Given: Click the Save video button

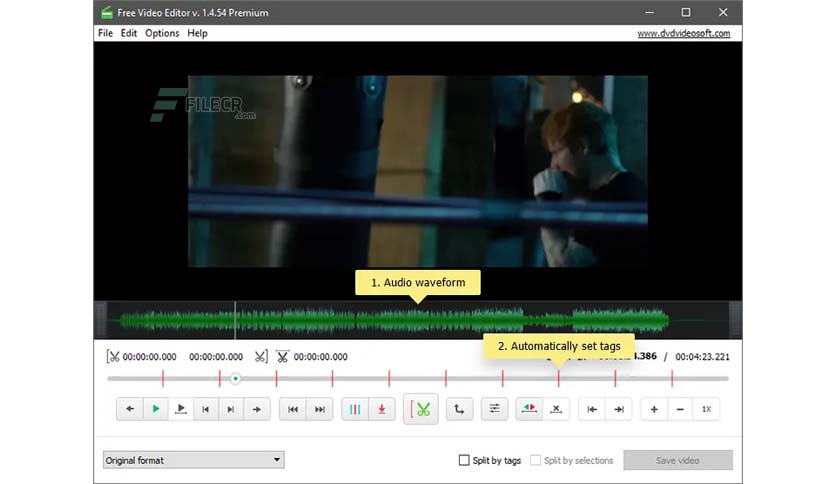Looking at the screenshot, I should [678, 460].
